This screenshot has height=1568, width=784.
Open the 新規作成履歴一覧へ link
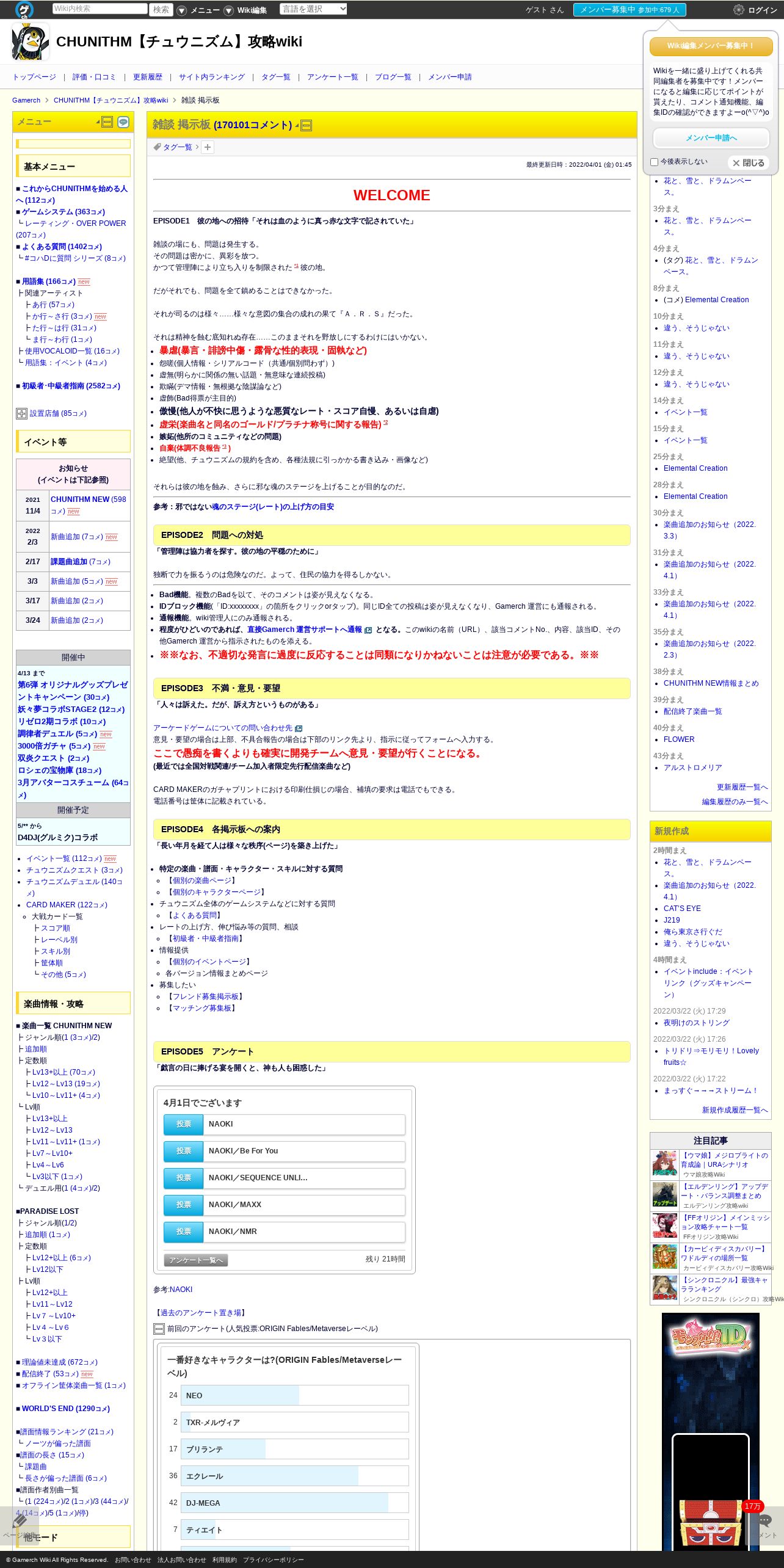735,1110
